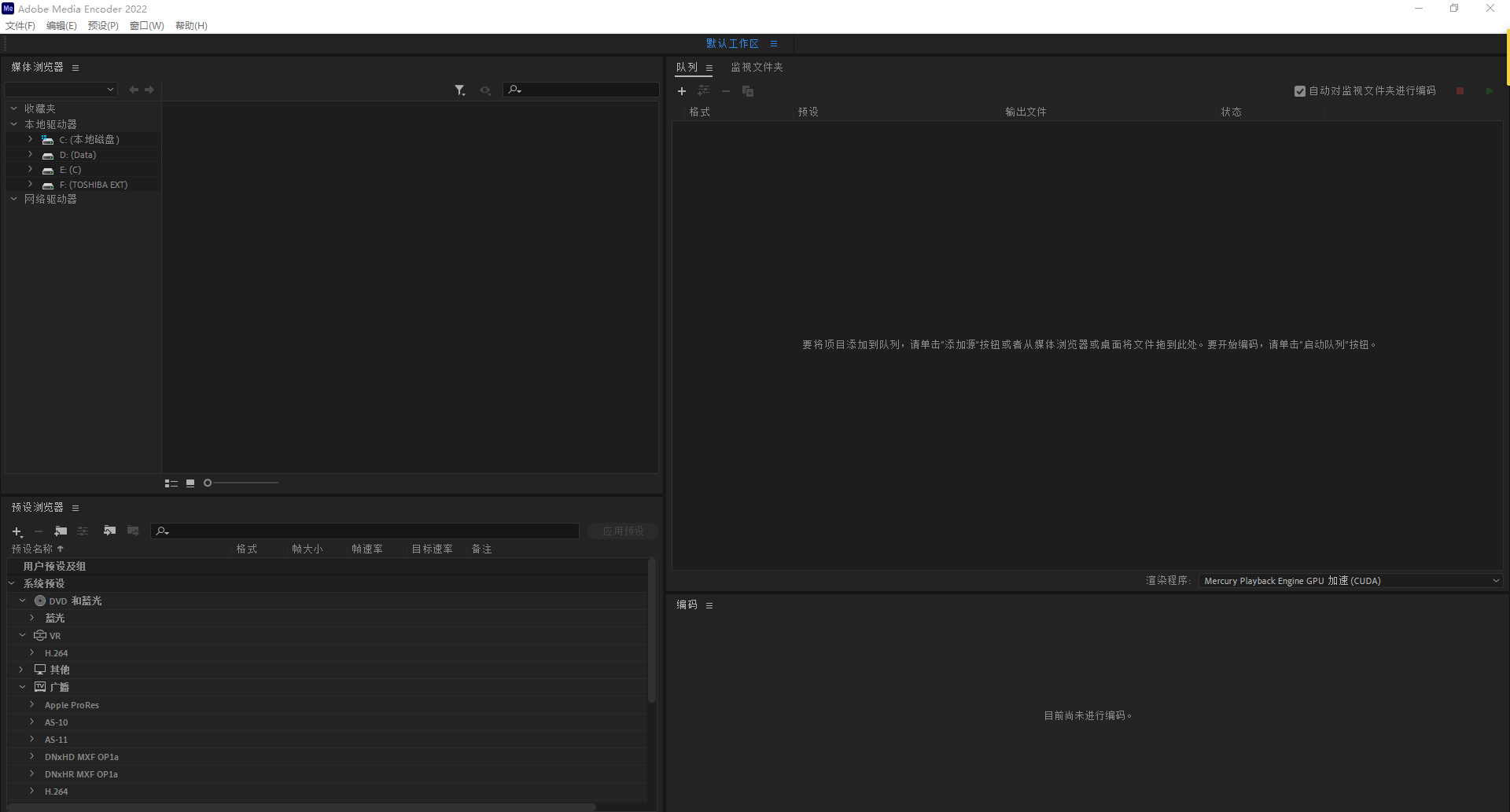
Task: Click the delete preset minus icon
Action: tap(39, 531)
